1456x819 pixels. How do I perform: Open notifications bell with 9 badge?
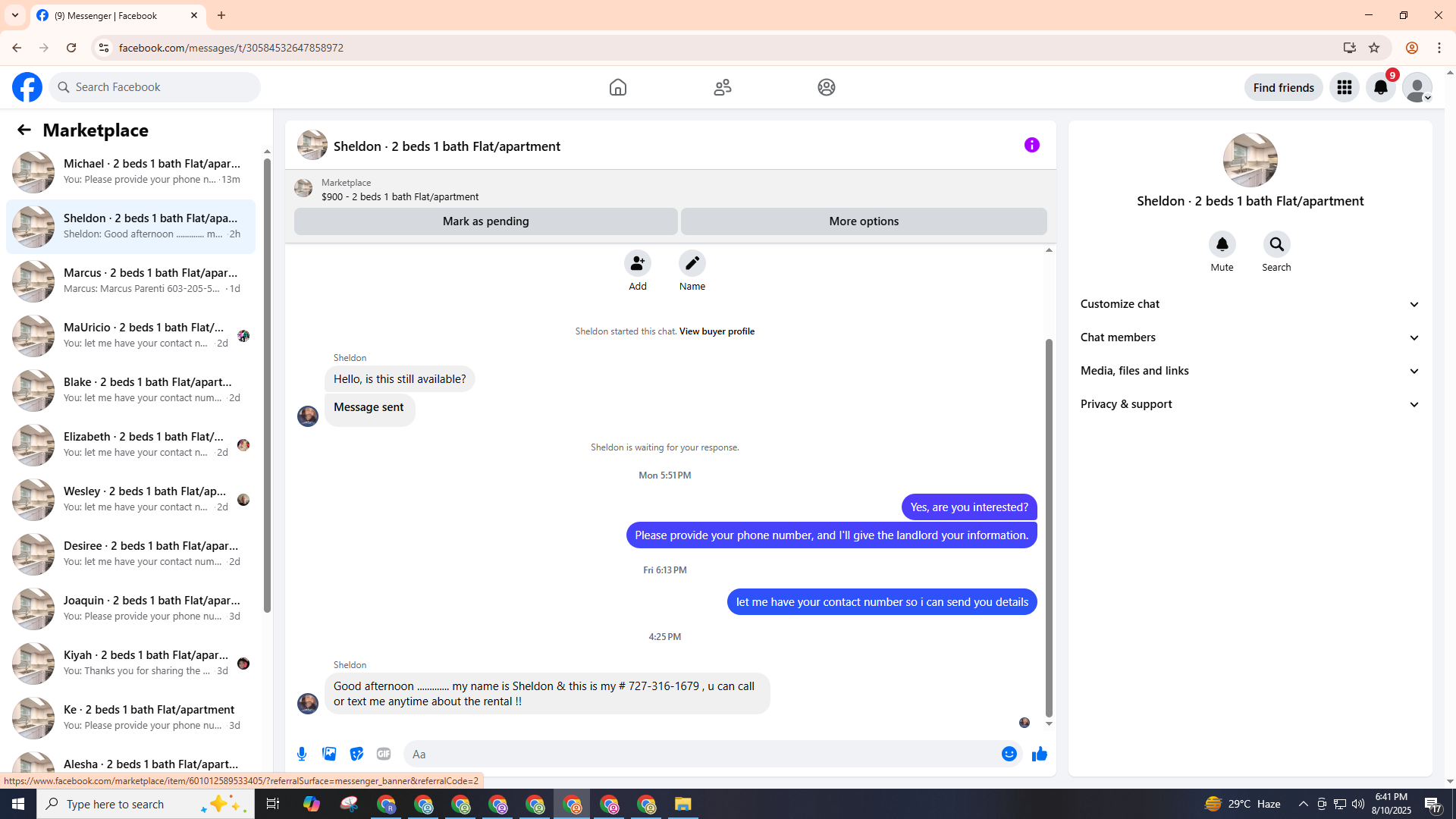click(x=1380, y=88)
